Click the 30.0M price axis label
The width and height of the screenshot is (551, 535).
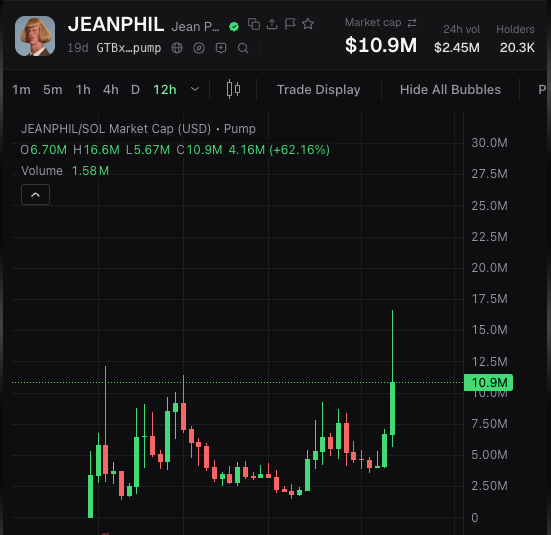tap(490, 143)
